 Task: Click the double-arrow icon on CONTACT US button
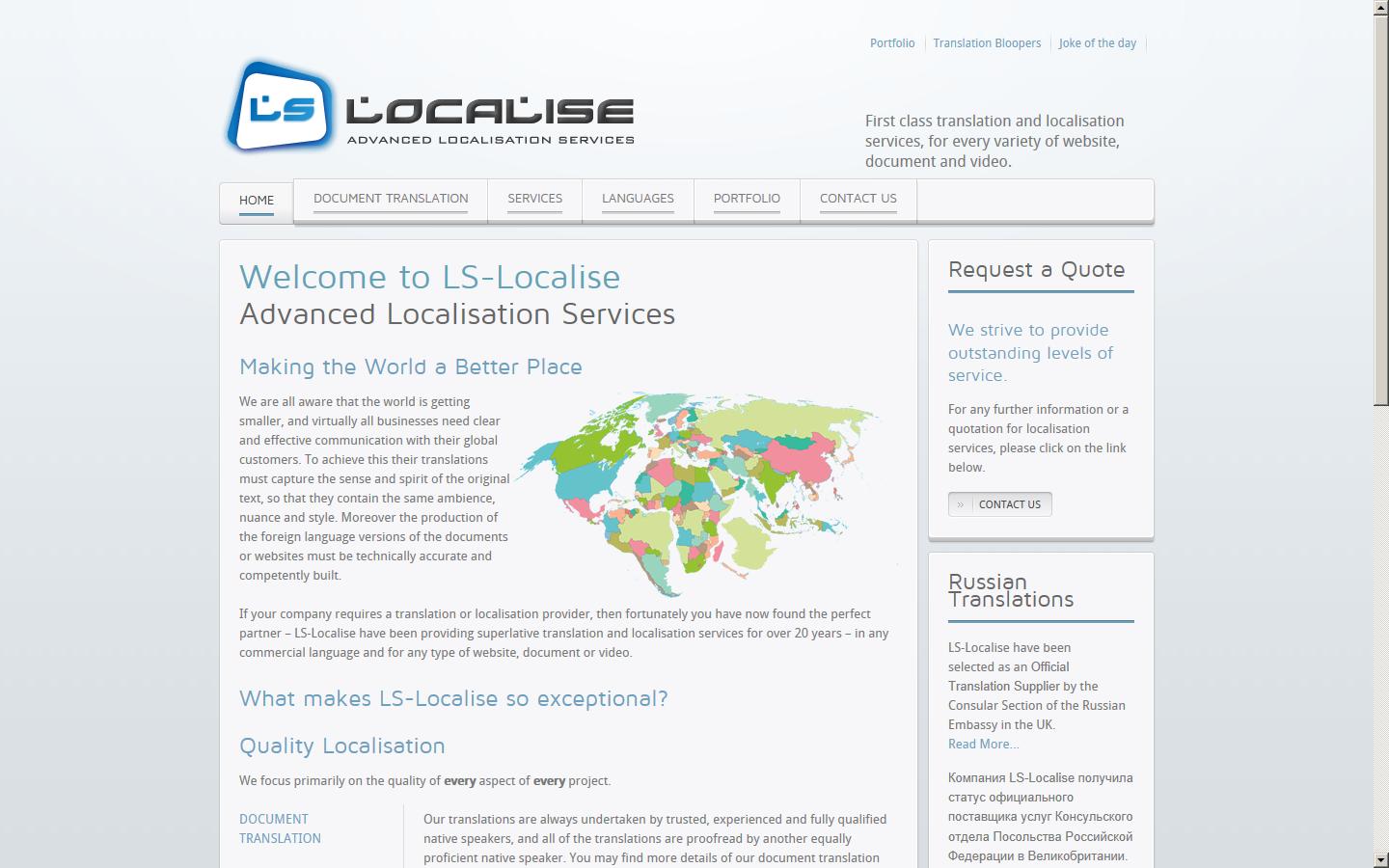(961, 504)
